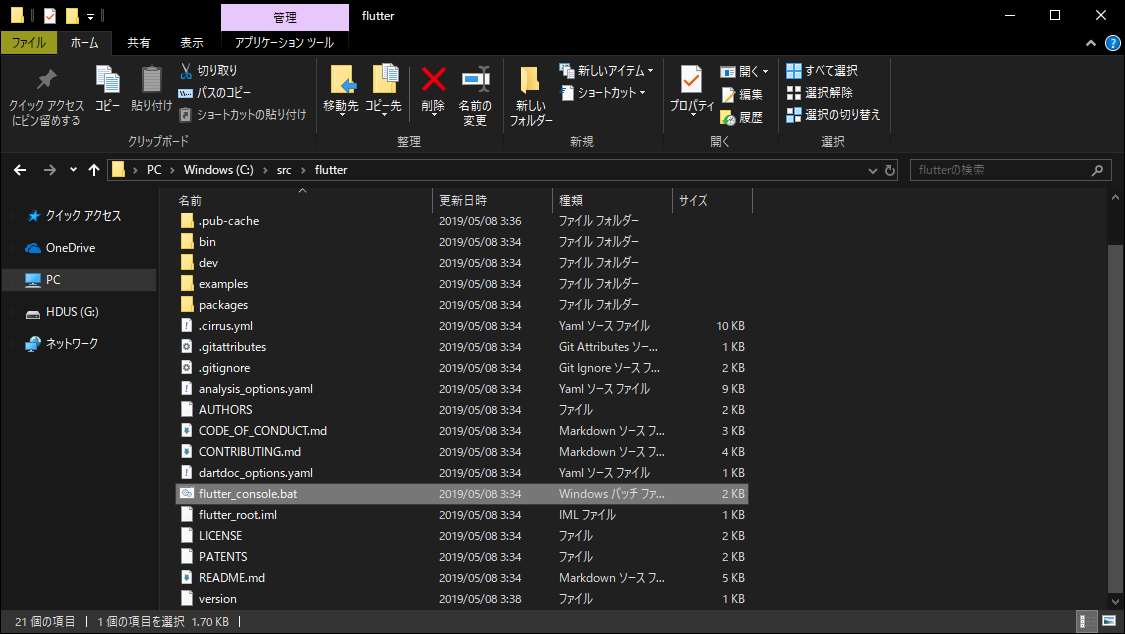Expand the chevron after src breadcrumb
Viewport: 1125px width, 634px height.
click(303, 170)
